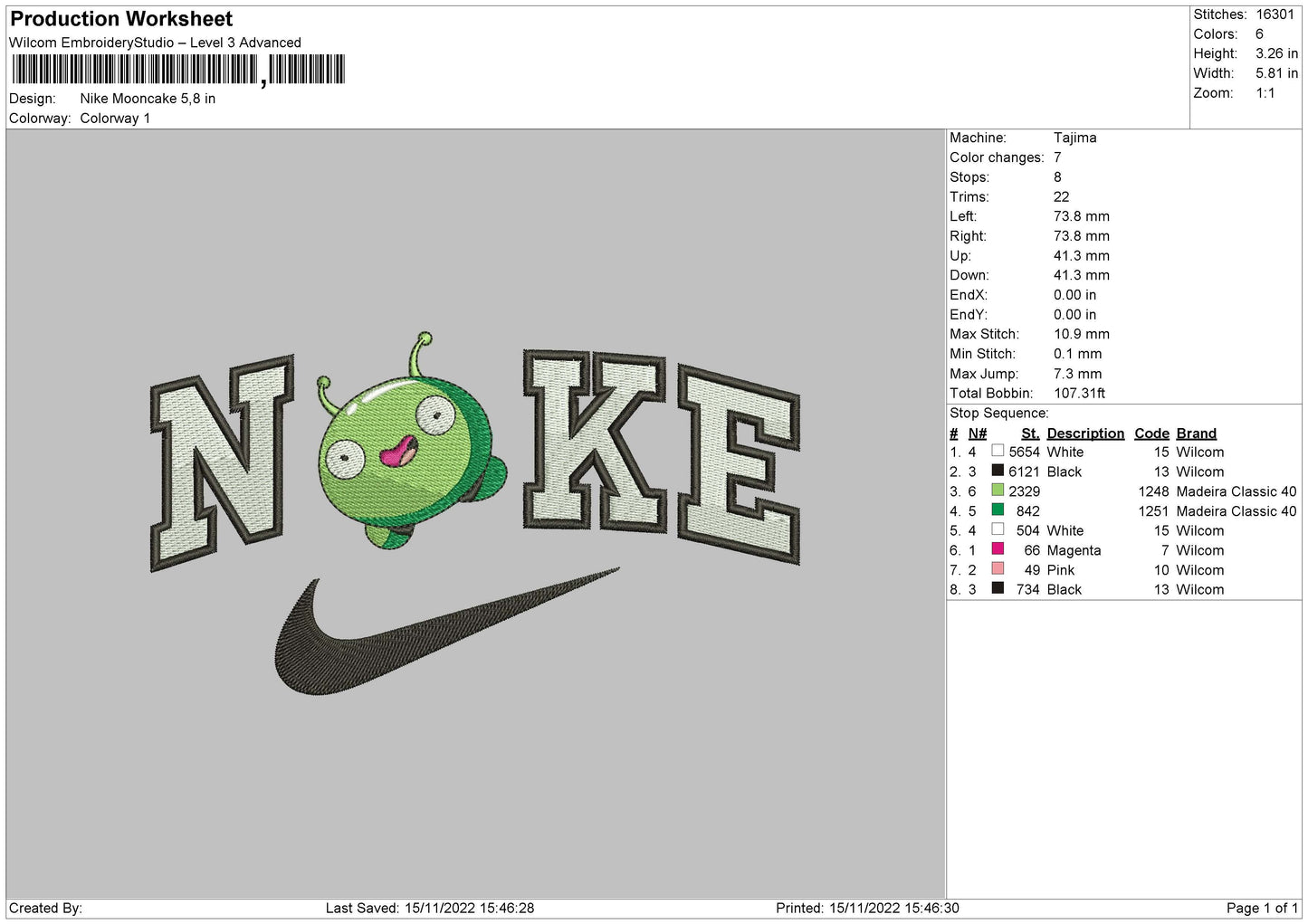Pick the Magenta color swatch

coord(998,549)
